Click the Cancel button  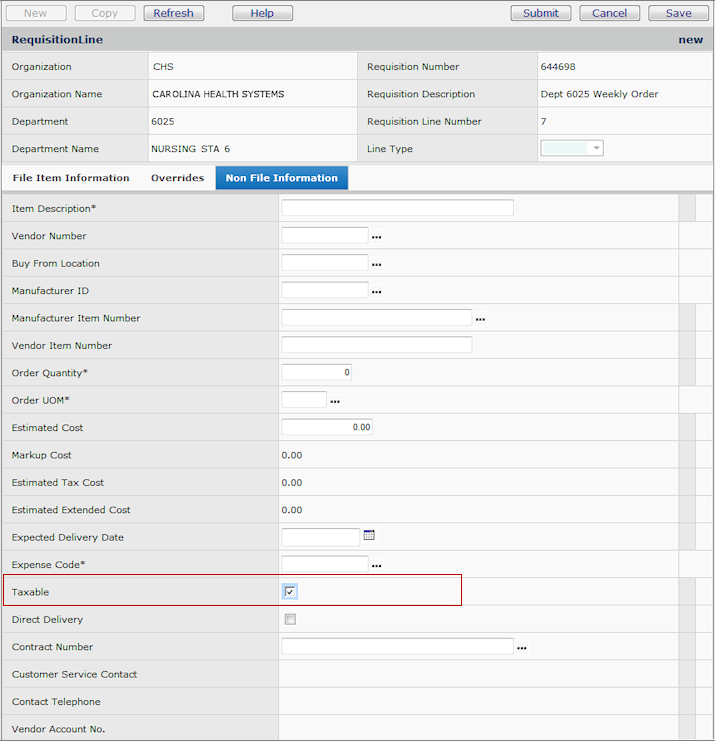tap(609, 13)
